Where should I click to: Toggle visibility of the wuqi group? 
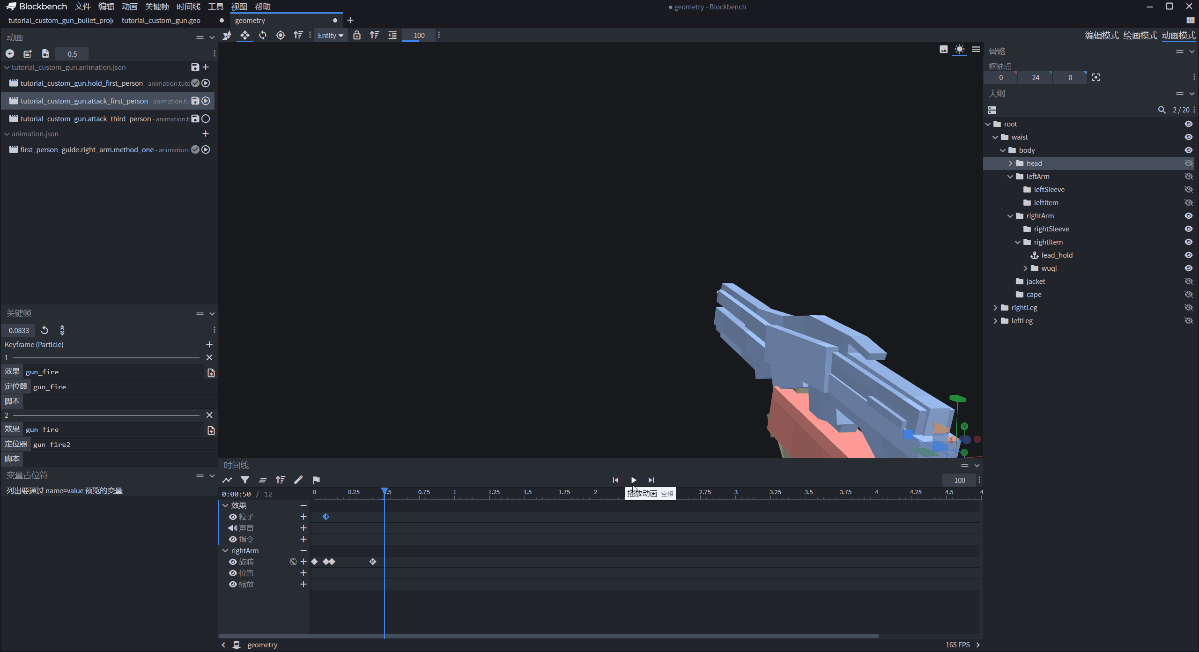[x=1189, y=268]
